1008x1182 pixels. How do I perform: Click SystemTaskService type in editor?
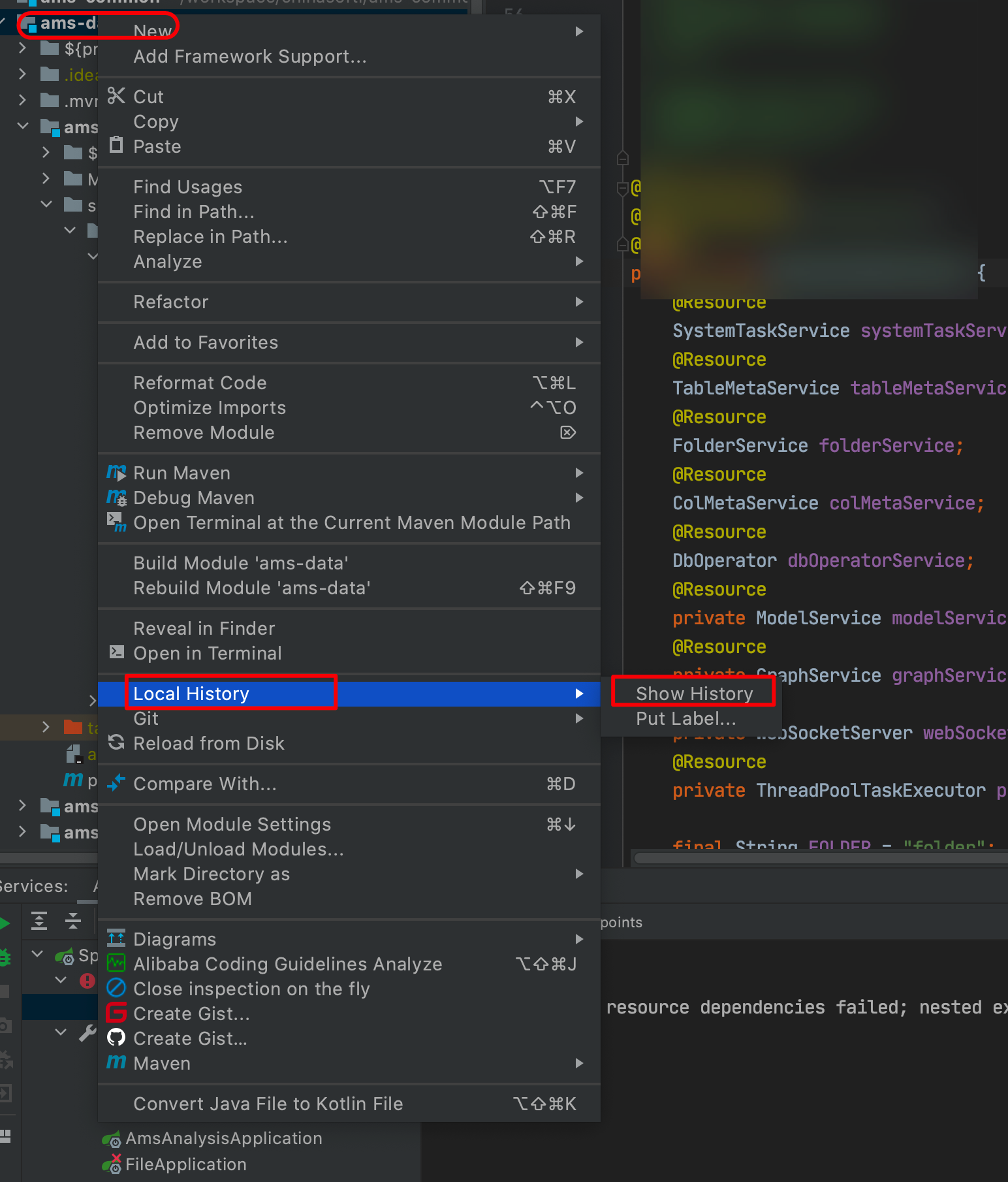[761, 330]
